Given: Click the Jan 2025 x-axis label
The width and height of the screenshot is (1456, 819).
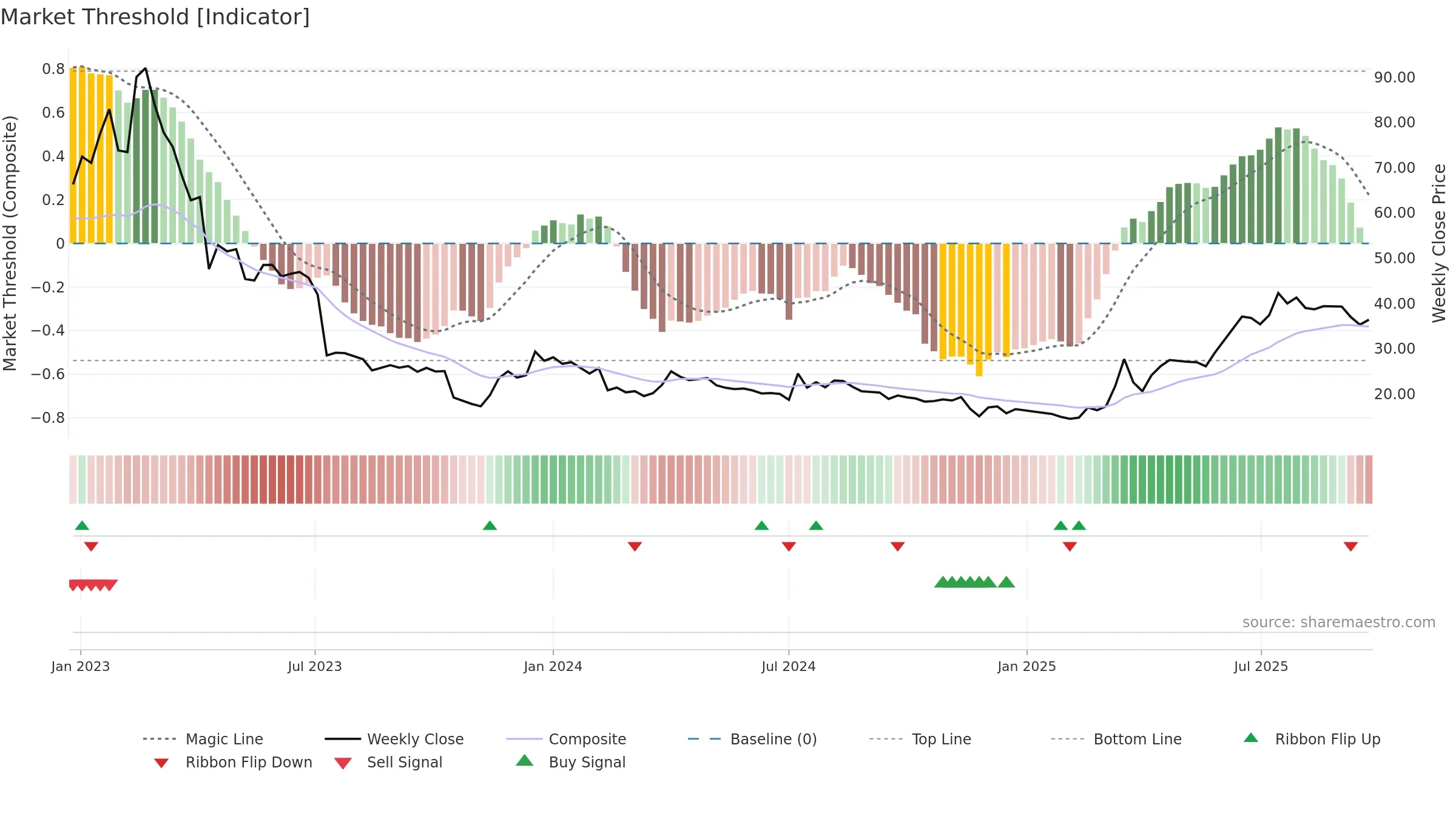Looking at the screenshot, I should tap(1026, 666).
